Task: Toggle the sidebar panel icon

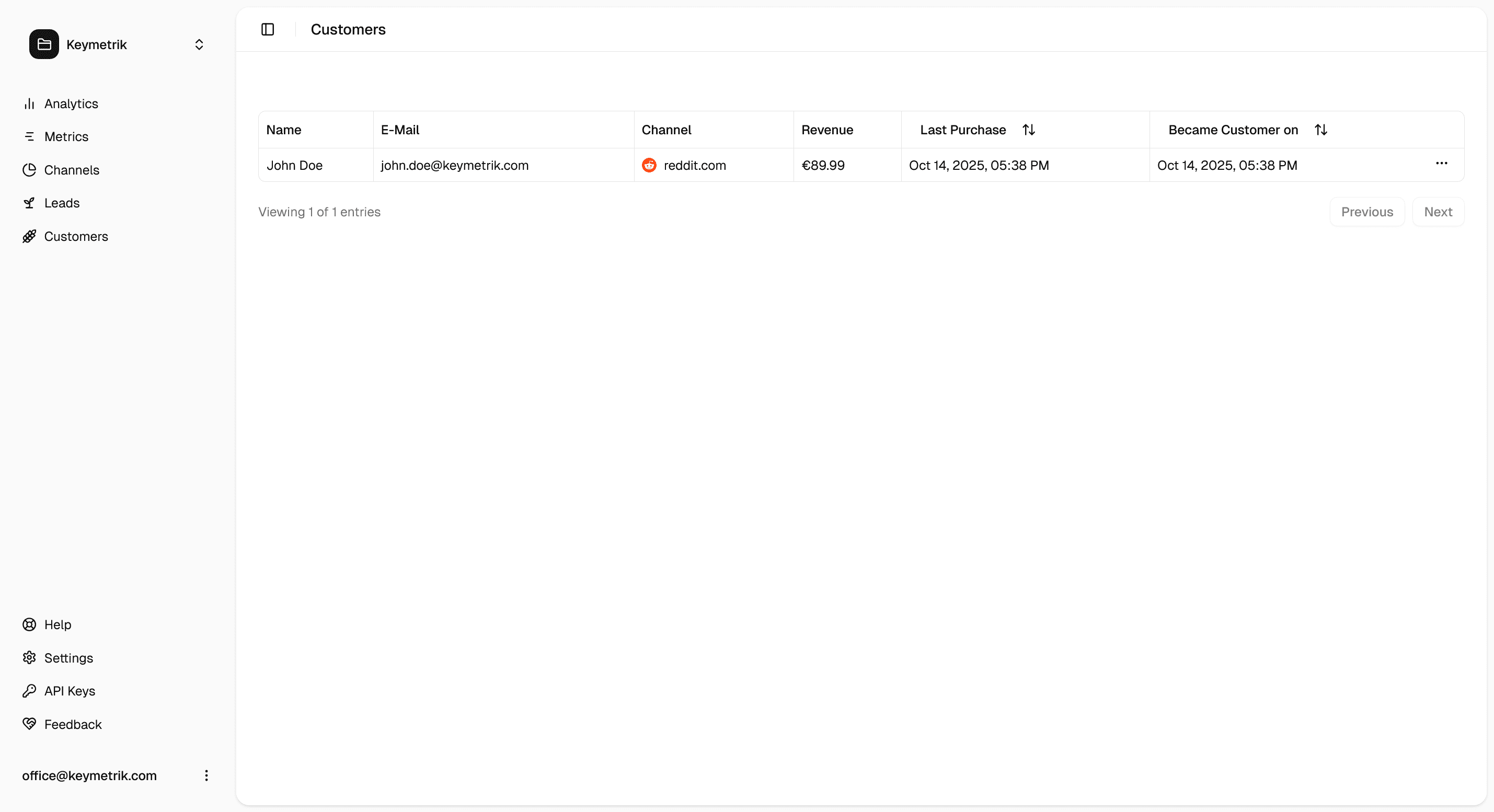Action: pyautogui.click(x=267, y=30)
